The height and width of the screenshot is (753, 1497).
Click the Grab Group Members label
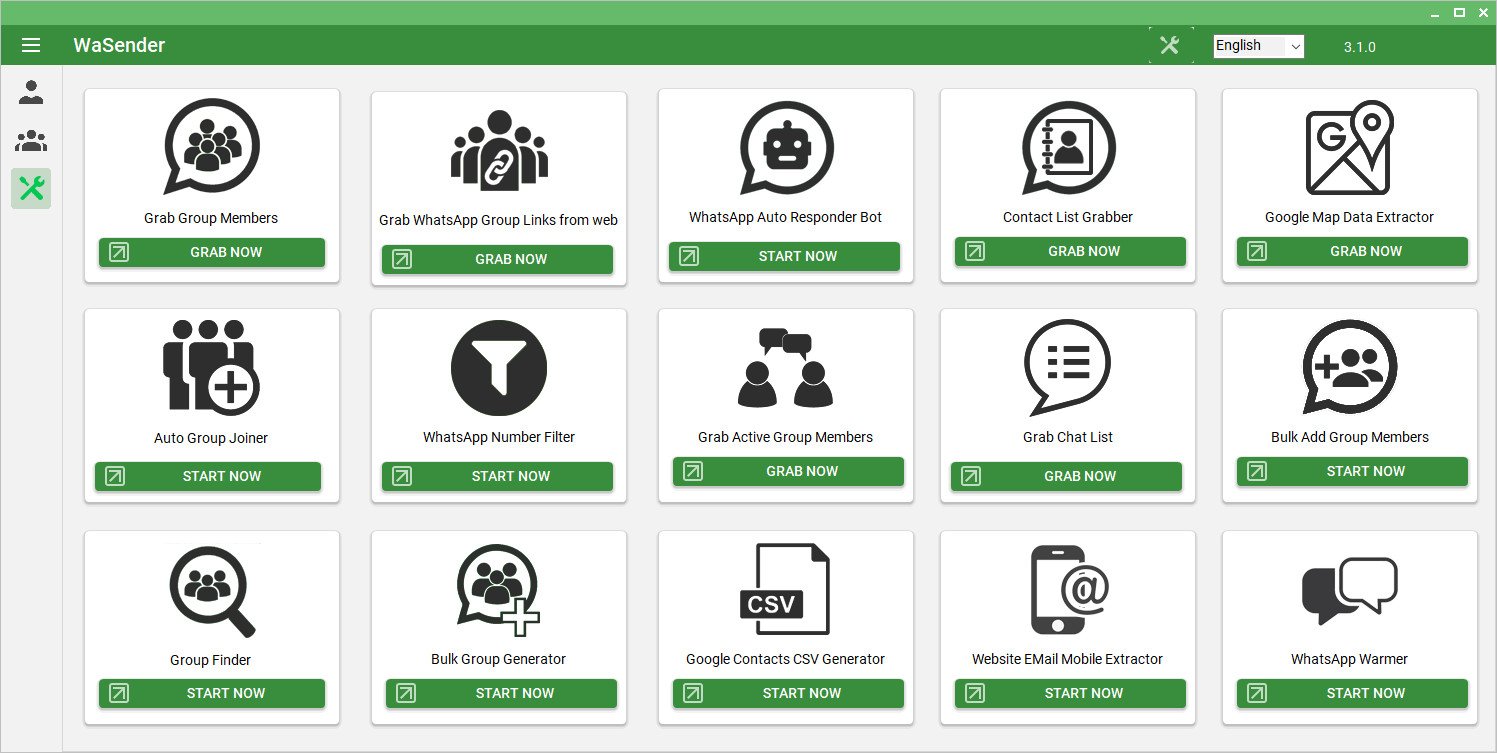click(211, 218)
